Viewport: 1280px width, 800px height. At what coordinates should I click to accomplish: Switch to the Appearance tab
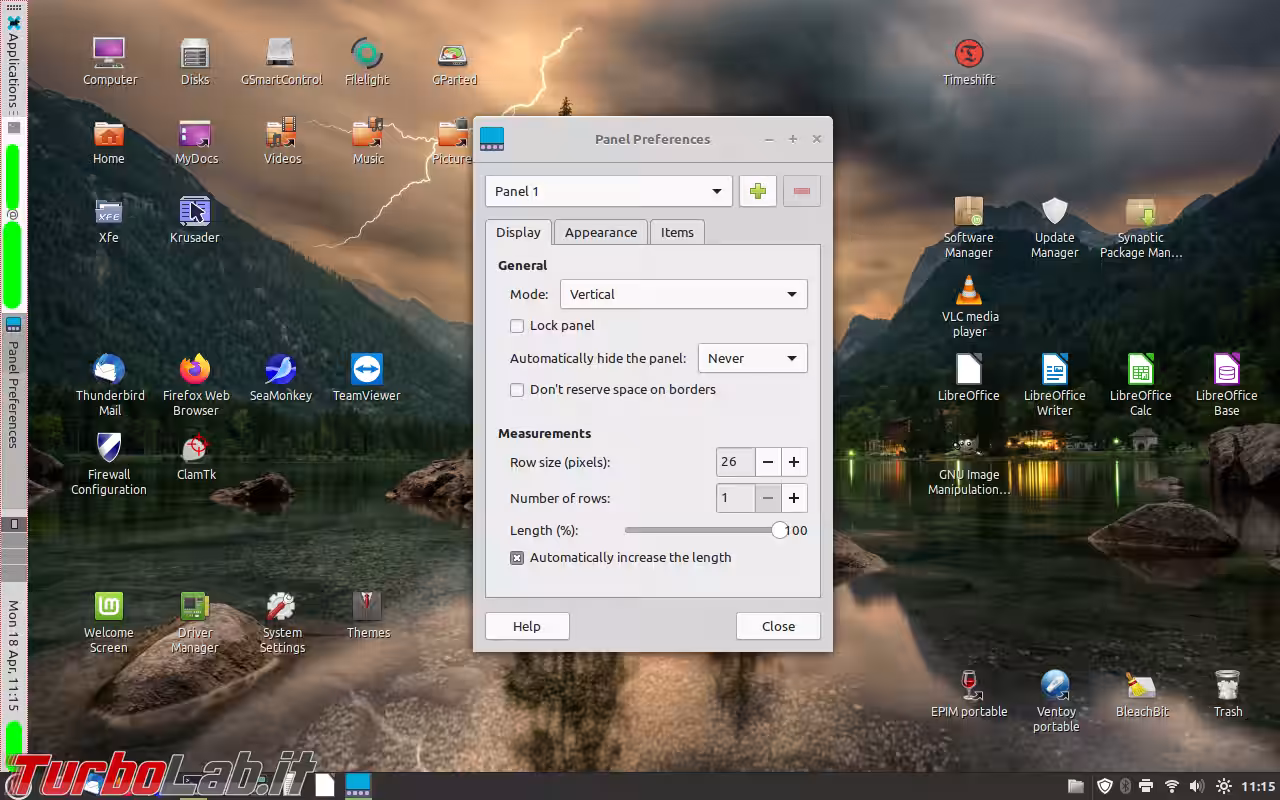click(600, 231)
